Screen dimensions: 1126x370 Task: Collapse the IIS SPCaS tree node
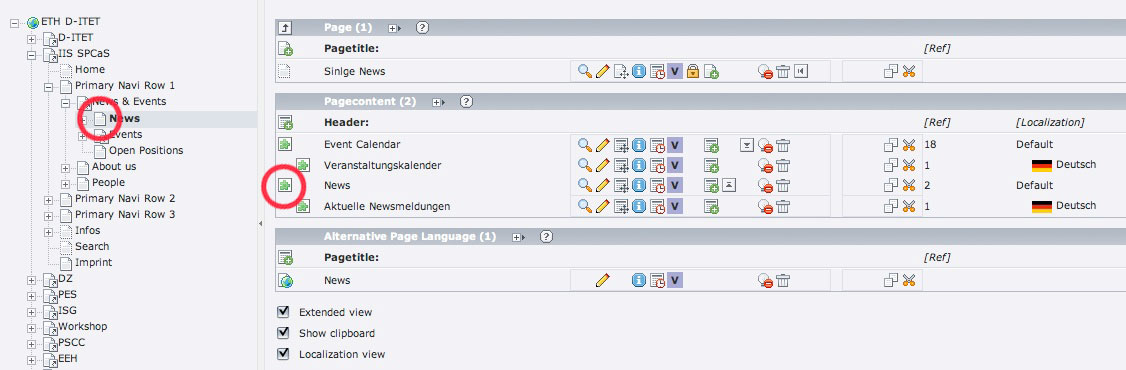tap(32, 54)
